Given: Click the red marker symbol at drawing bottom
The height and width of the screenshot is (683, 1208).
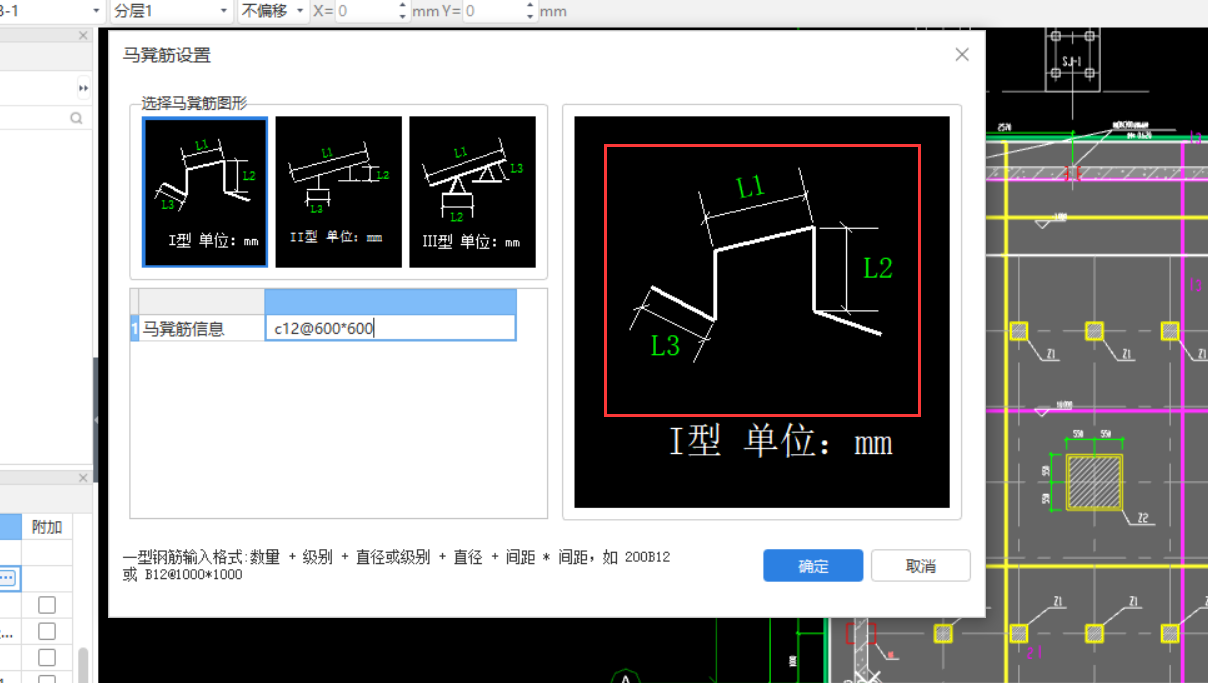Looking at the screenshot, I should pos(860,633).
